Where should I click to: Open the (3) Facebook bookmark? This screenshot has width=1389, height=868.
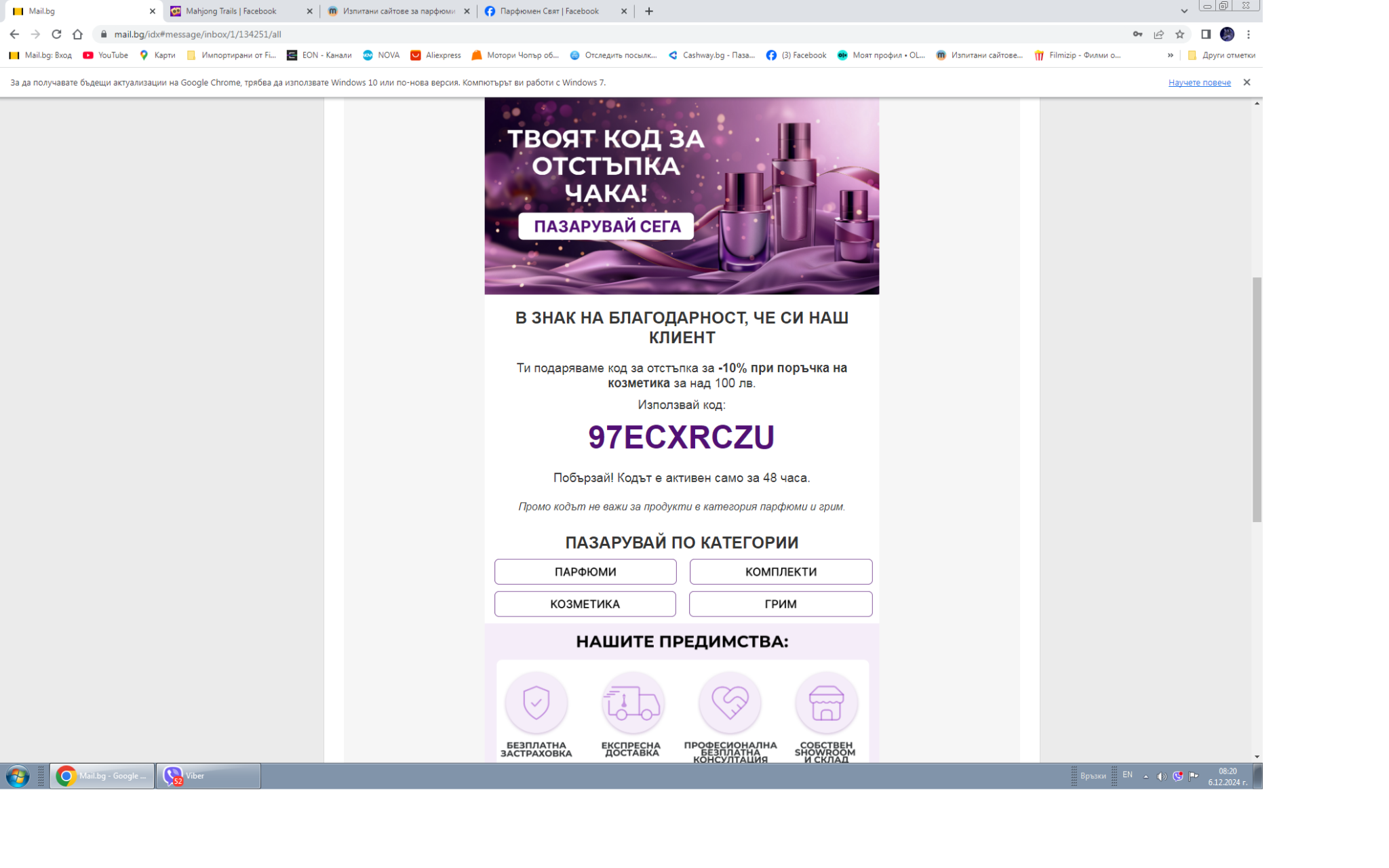tap(796, 55)
